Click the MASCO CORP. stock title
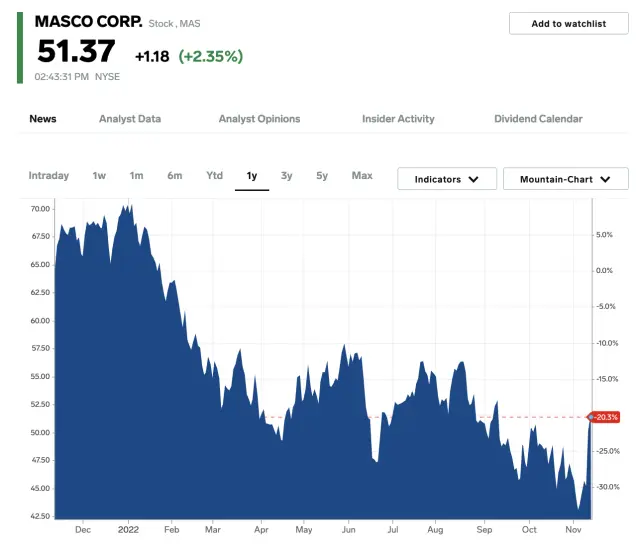 (88, 21)
